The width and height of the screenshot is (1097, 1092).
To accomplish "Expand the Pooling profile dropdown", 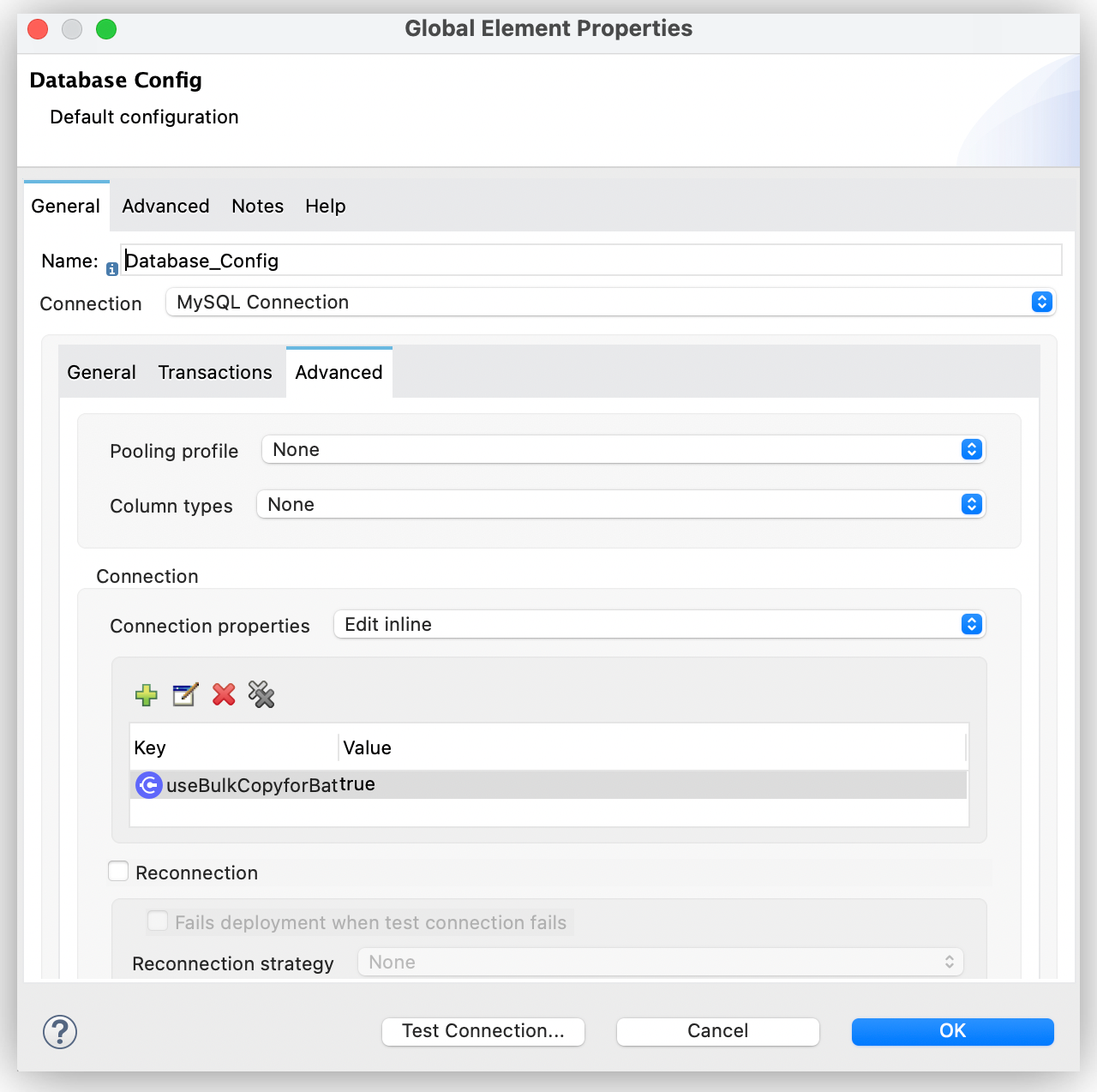I will coord(623,449).
